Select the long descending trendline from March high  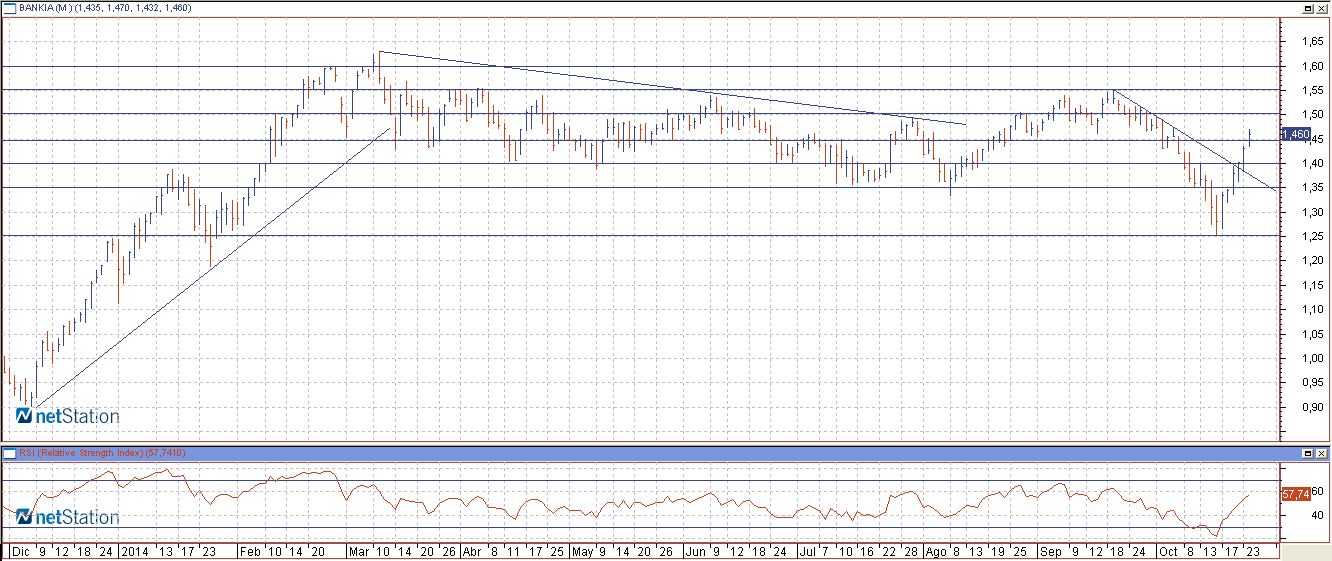tap(672, 88)
